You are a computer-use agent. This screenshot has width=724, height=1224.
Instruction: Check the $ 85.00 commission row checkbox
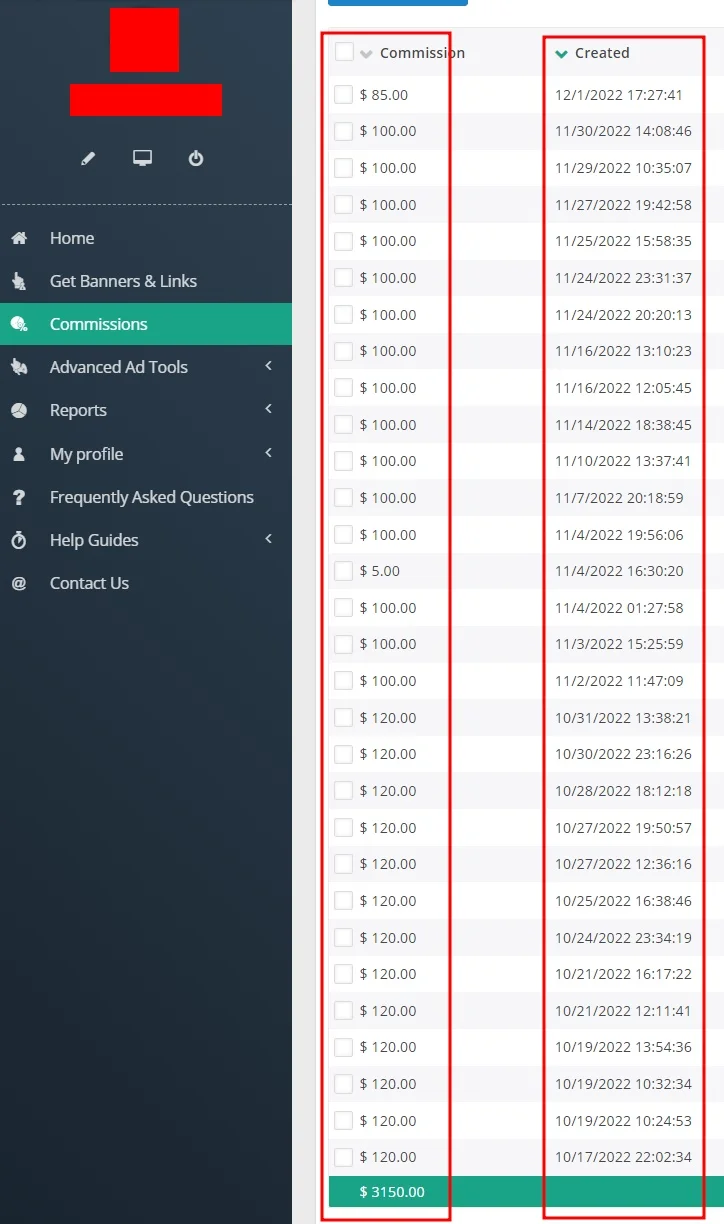pyautogui.click(x=343, y=95)
